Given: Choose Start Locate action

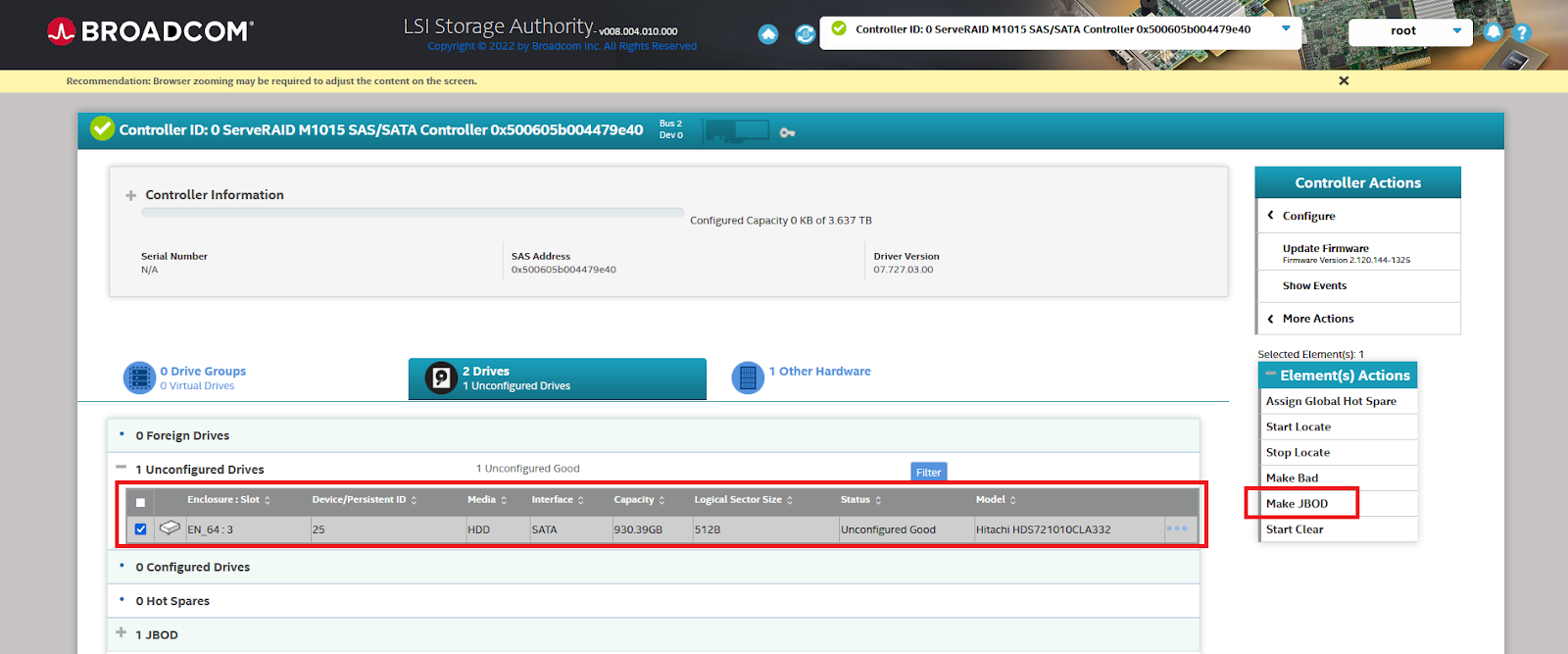Looking at the screenshot, I should click(x=1338, y=427).
